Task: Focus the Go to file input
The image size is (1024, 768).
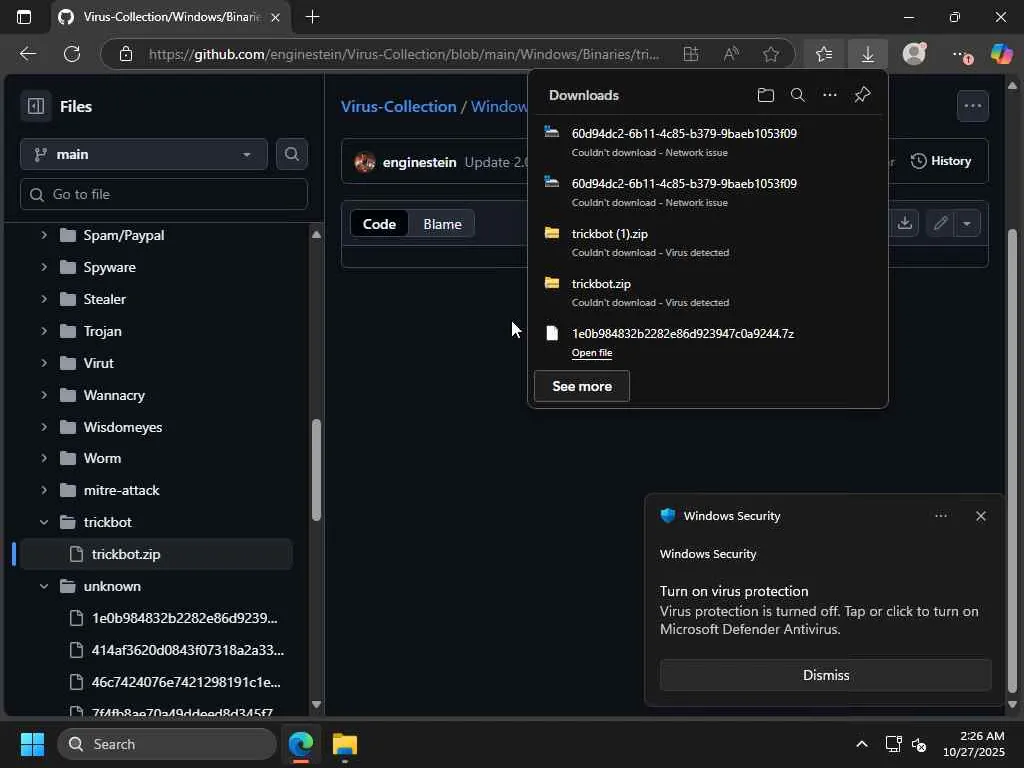Action: coord(163,194)
